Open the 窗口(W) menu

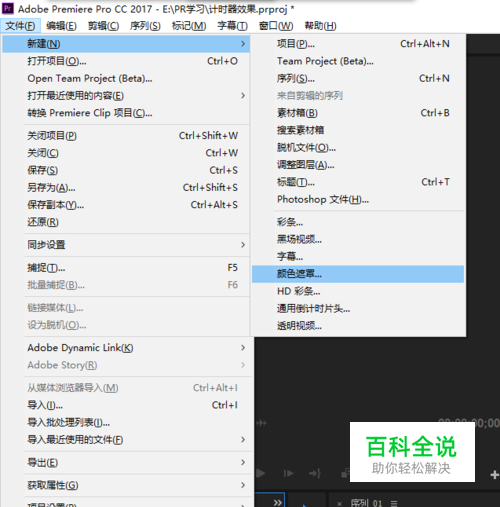tap(276, 26)
